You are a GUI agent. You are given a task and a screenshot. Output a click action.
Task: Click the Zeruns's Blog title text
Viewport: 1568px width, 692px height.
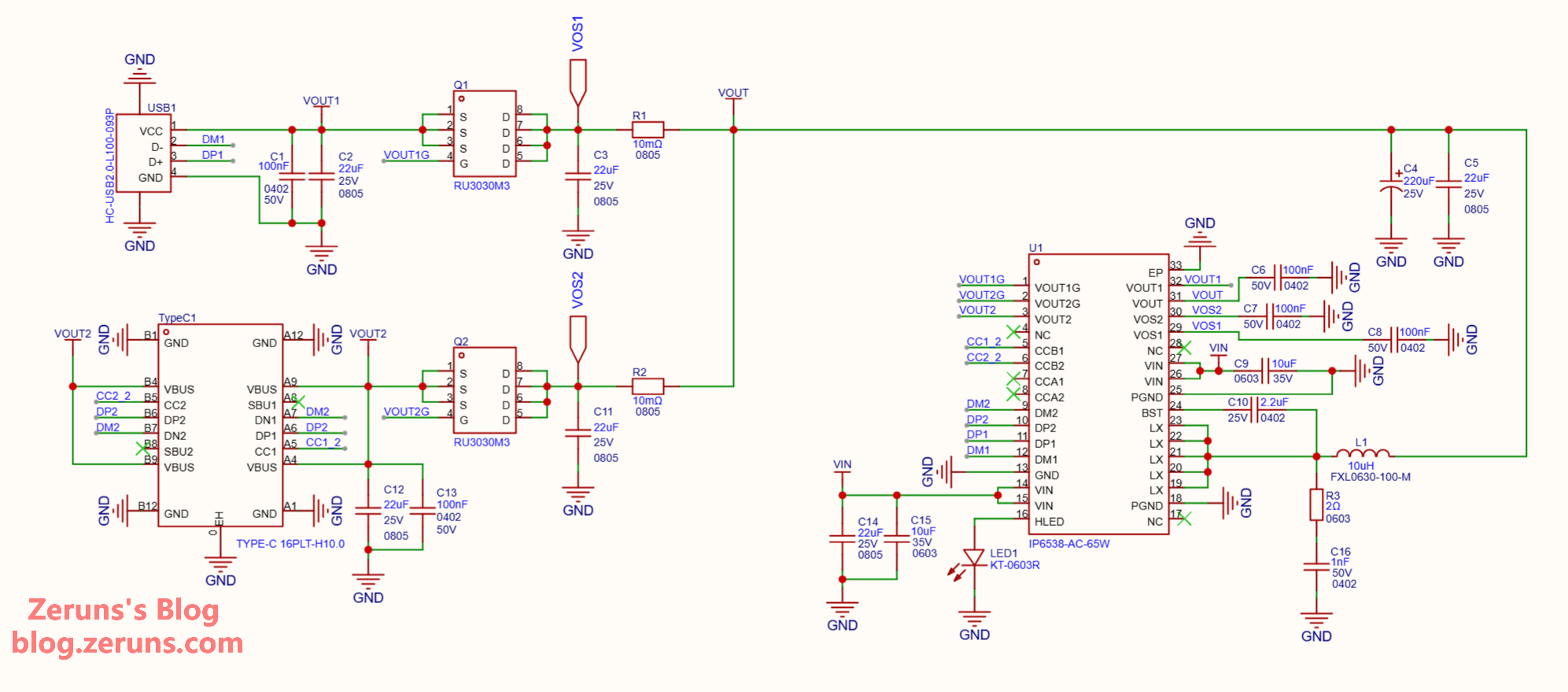124,609
